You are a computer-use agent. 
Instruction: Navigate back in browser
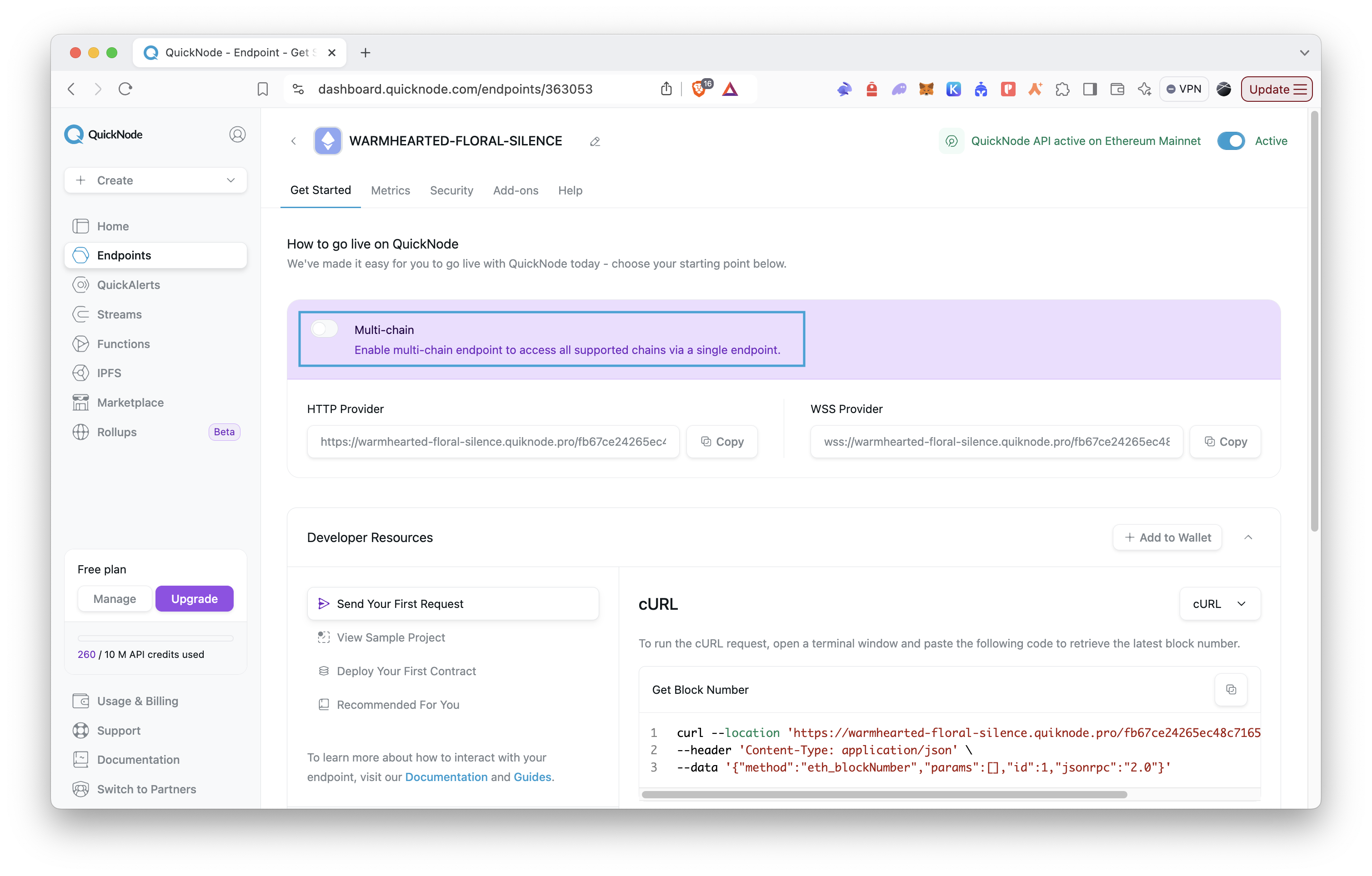click(x=71, y=89)
